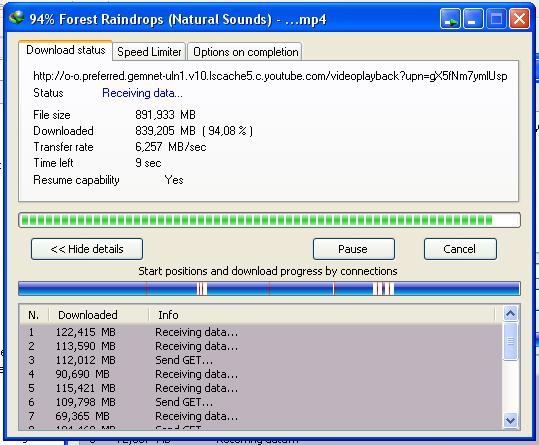The width and height of the screenshot is (539, 445).
Task: Click the connections list scrollbar thumb
Action: pos(510,341)
